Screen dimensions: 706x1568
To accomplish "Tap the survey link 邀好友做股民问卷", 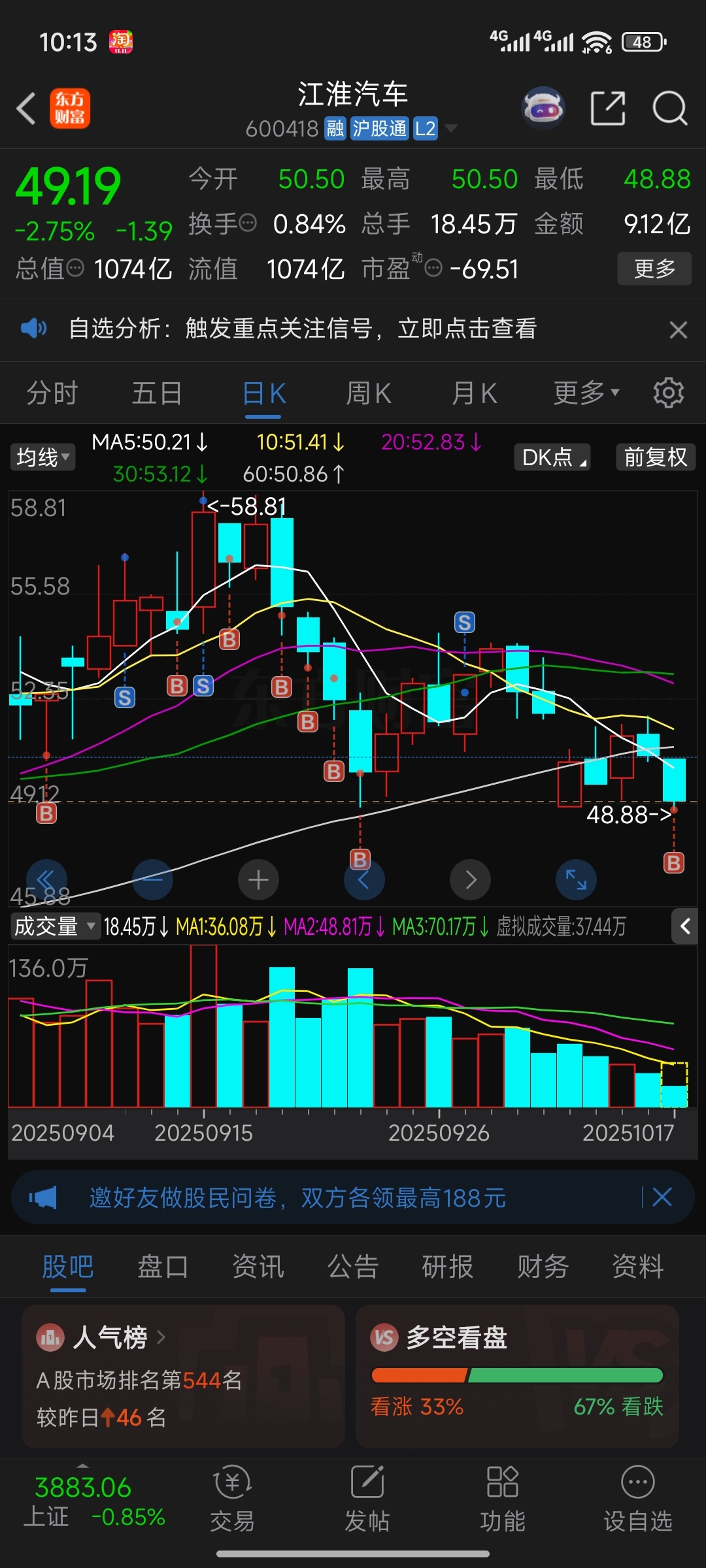I will 297,1198.
